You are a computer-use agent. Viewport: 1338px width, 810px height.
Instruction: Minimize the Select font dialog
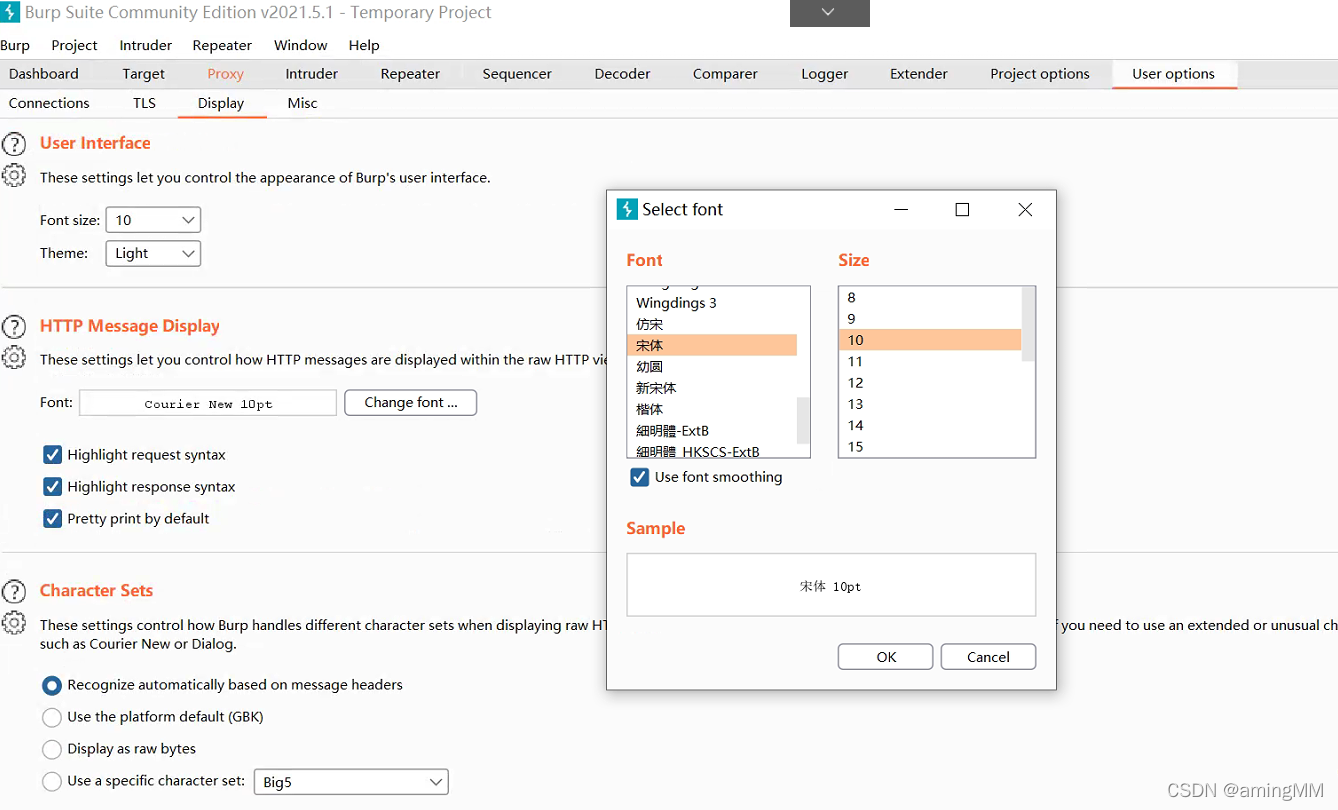click(x=901, y=209)
